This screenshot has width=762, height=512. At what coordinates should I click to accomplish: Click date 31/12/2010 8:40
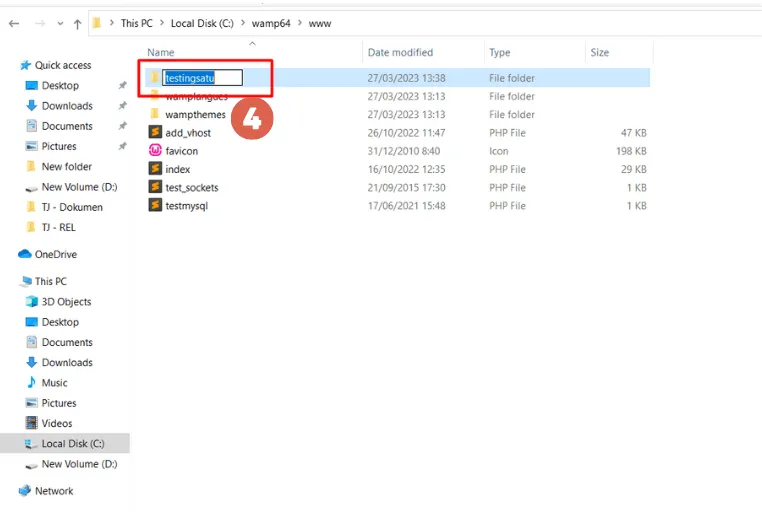click(403, 151)
